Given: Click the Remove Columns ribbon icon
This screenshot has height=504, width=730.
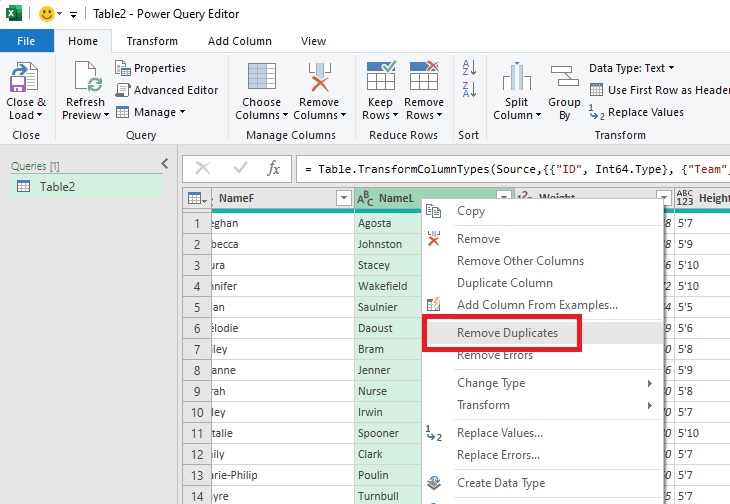Looking at the screenshot, I should click(x=319, y=77).
